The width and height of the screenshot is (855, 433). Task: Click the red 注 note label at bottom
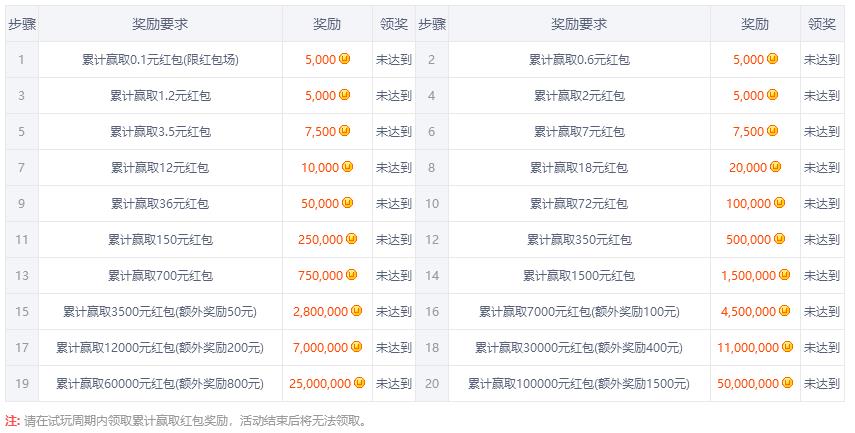[12, 421]
